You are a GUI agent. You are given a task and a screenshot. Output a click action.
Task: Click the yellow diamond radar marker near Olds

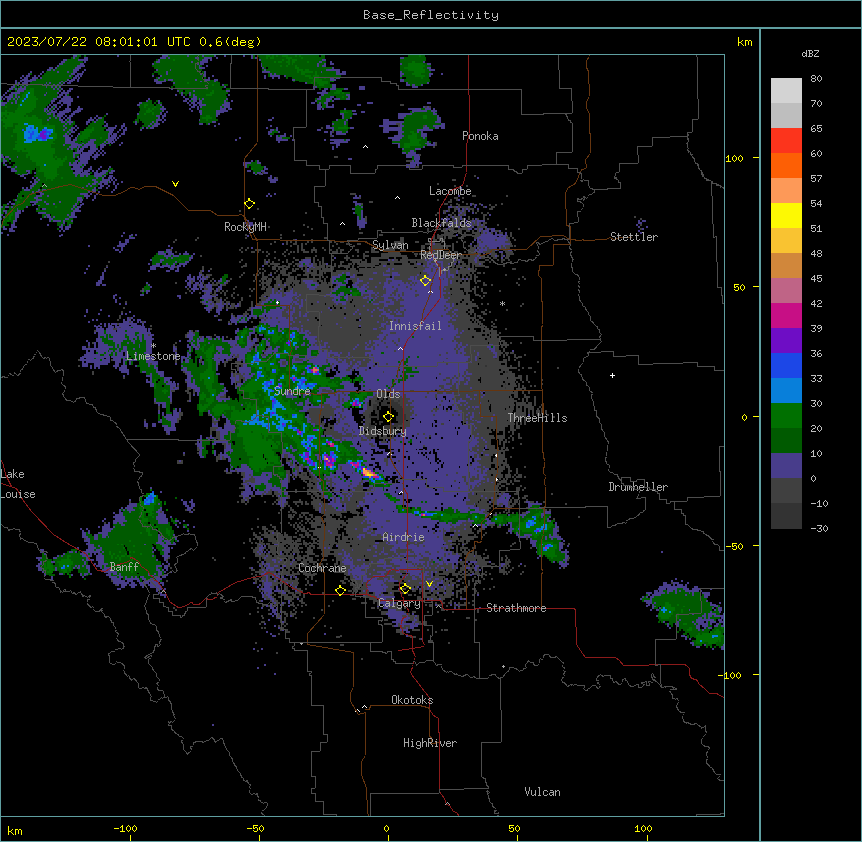coord(388,416)
